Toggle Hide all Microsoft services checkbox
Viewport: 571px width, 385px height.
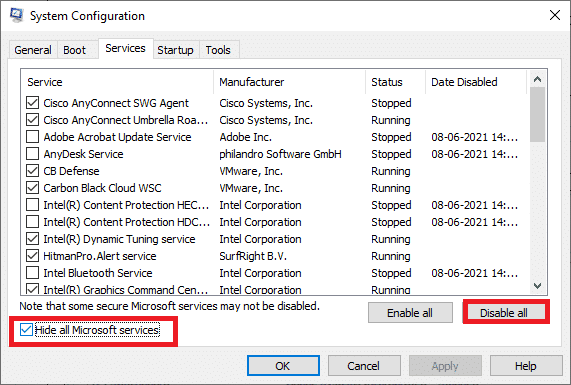(x=26, y=330)
